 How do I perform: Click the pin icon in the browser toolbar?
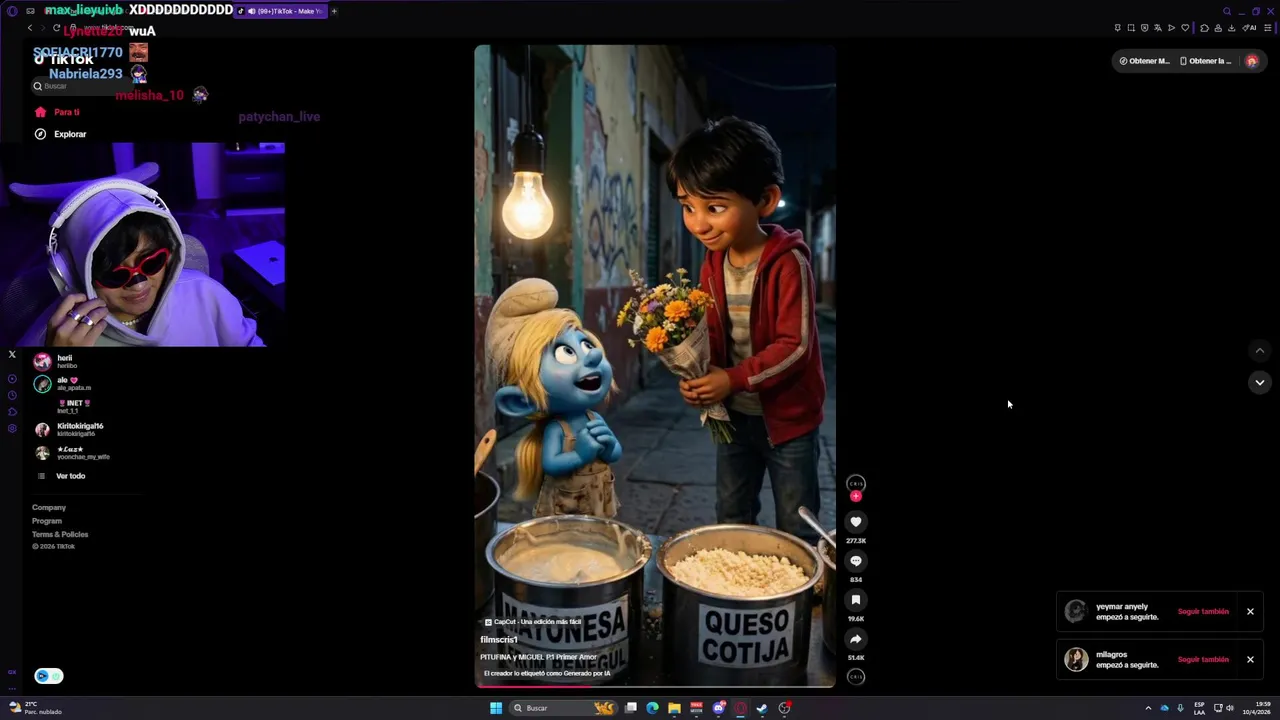[1118, 28]
